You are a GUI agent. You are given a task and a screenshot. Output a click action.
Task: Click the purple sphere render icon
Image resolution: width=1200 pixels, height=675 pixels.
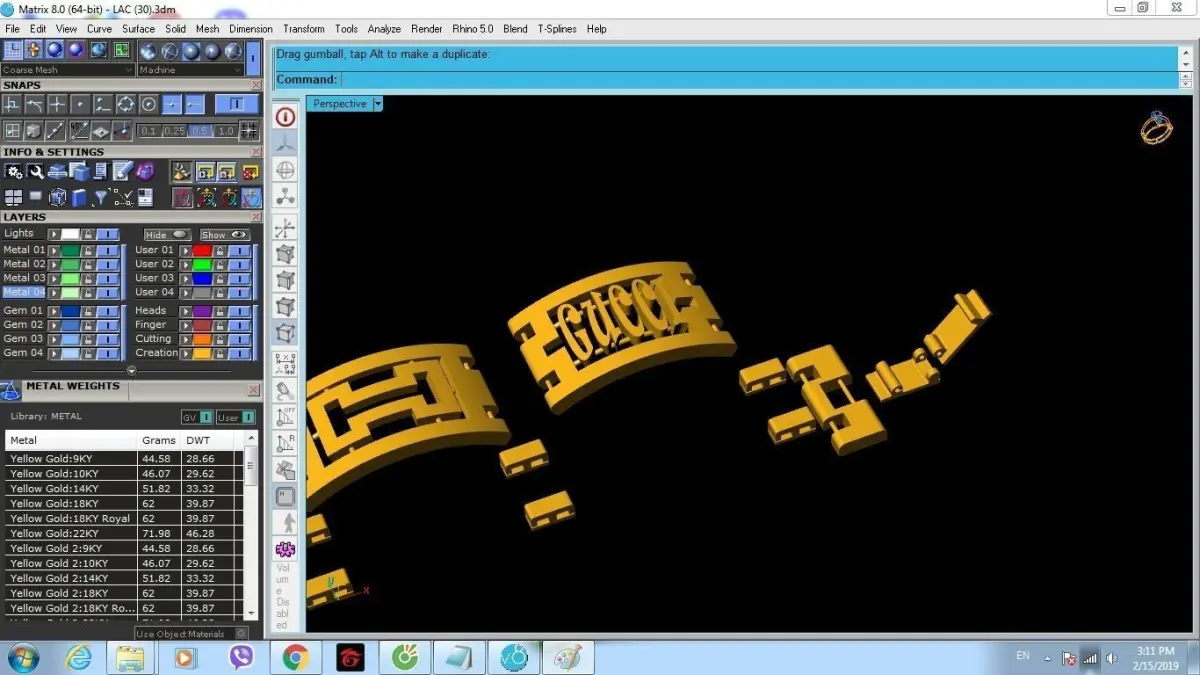click(76, 50)
